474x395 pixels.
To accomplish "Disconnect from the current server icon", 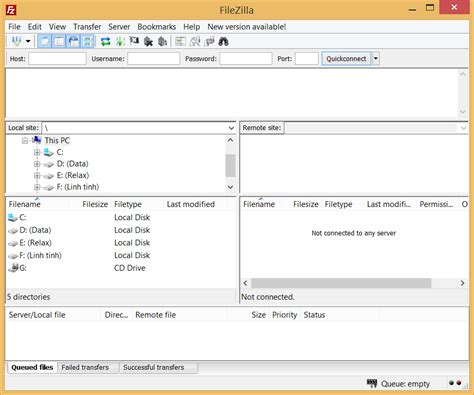I will tap(148, 41).
